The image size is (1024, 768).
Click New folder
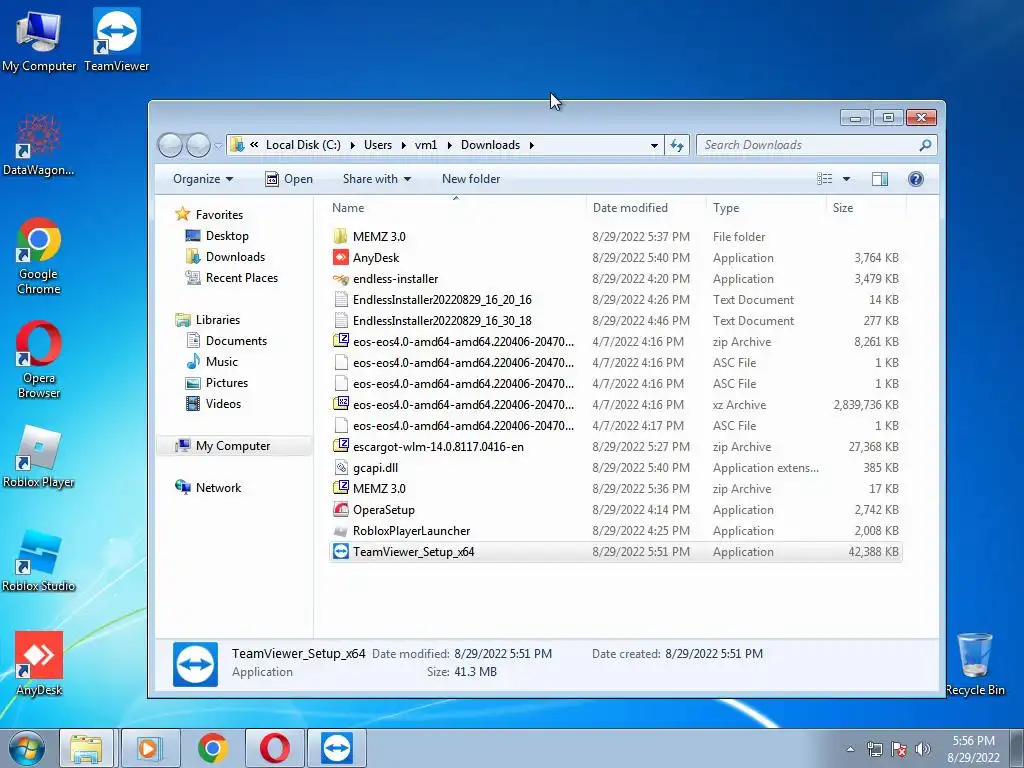[471, 179]
